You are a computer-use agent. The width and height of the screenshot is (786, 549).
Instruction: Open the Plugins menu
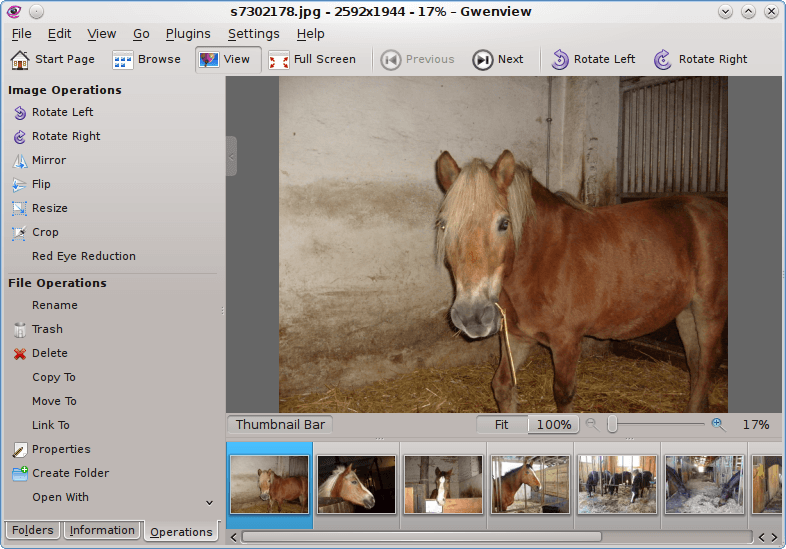point(188,34)
